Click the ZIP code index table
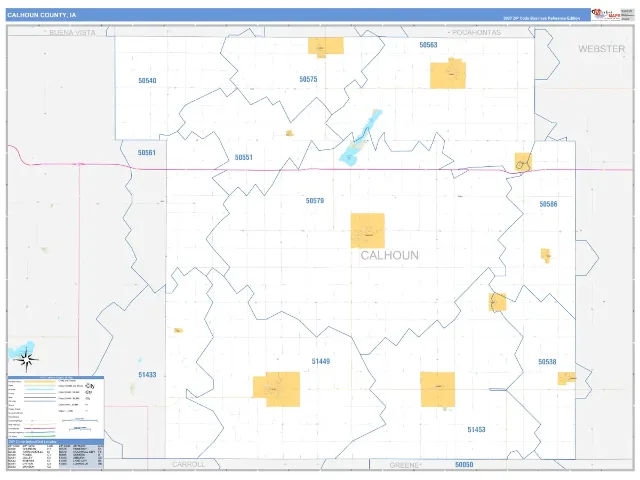 point(56,454)
